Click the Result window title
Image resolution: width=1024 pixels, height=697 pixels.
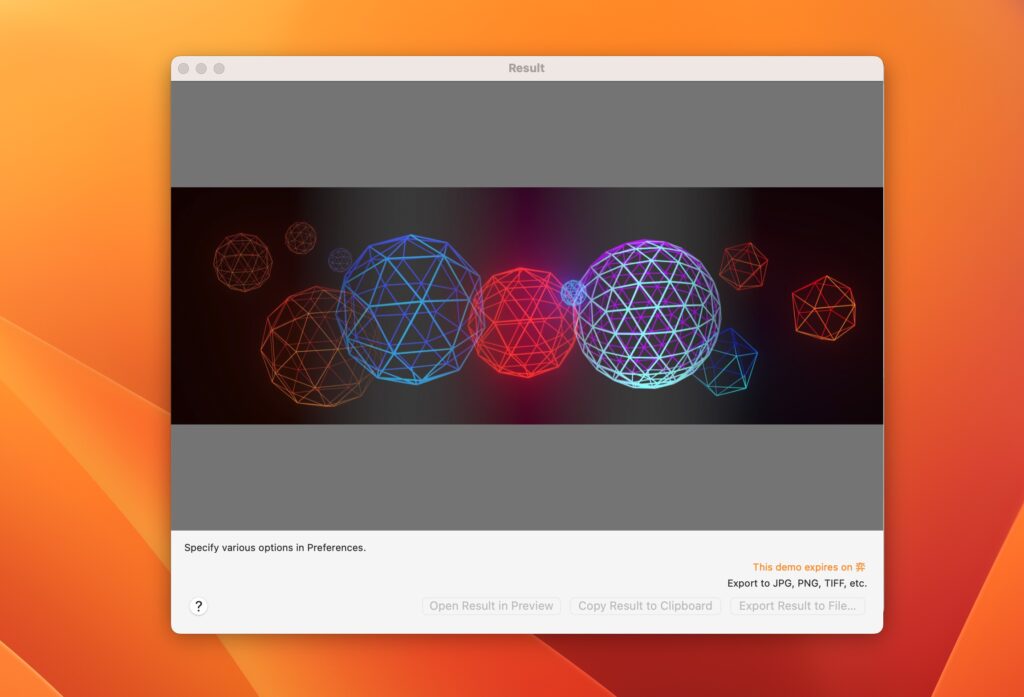527,68
